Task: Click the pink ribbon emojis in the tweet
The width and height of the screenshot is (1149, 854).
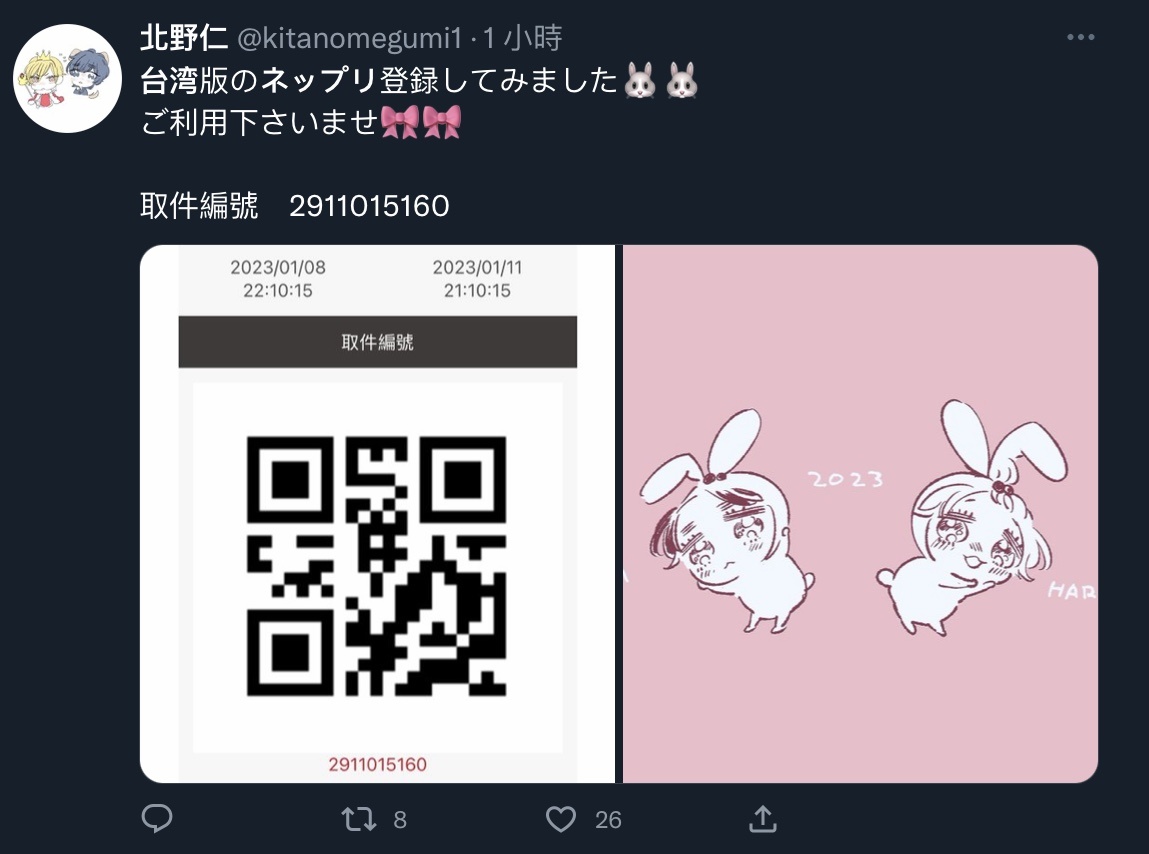Action: [421, 122]
